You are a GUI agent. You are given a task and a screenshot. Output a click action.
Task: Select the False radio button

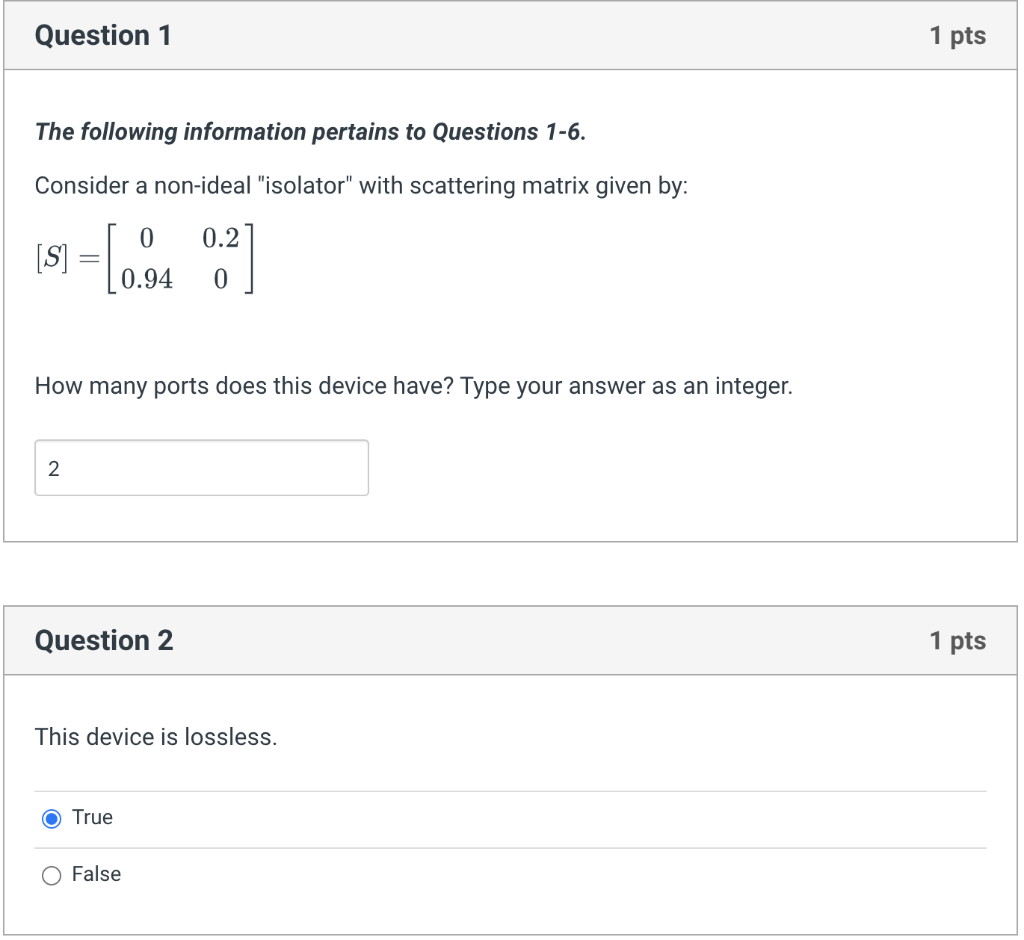pyautogui.click(x=52, y=875)
